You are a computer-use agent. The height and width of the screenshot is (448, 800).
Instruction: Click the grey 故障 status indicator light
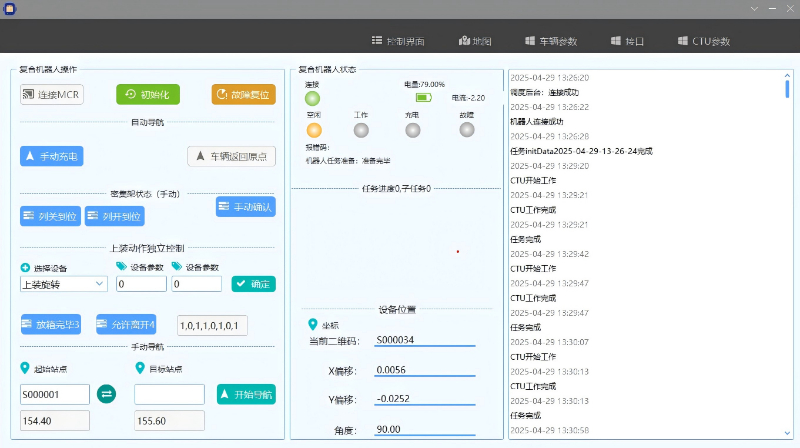click(x=467, y=130)
